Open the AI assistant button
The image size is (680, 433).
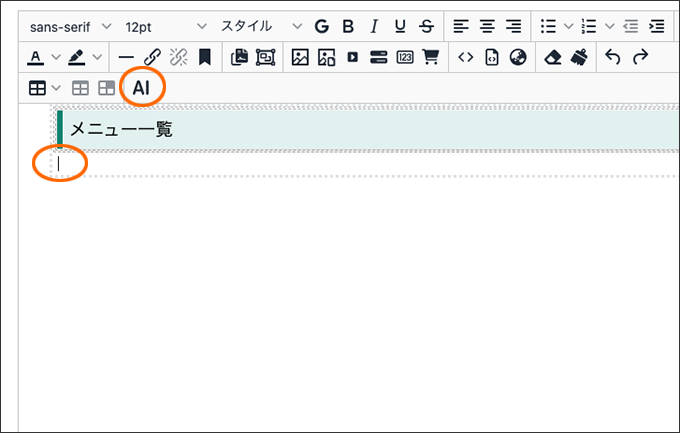pos(141,88)
